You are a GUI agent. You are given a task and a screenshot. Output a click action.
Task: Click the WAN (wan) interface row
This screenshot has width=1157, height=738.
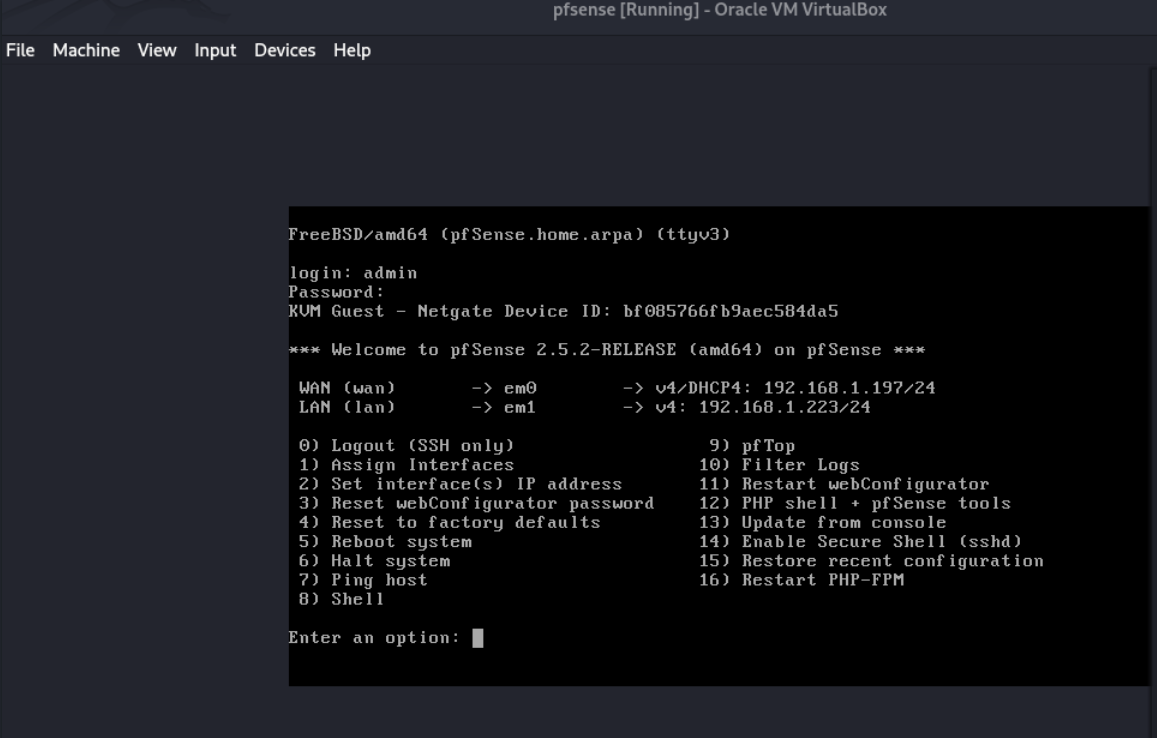point(617,388)
